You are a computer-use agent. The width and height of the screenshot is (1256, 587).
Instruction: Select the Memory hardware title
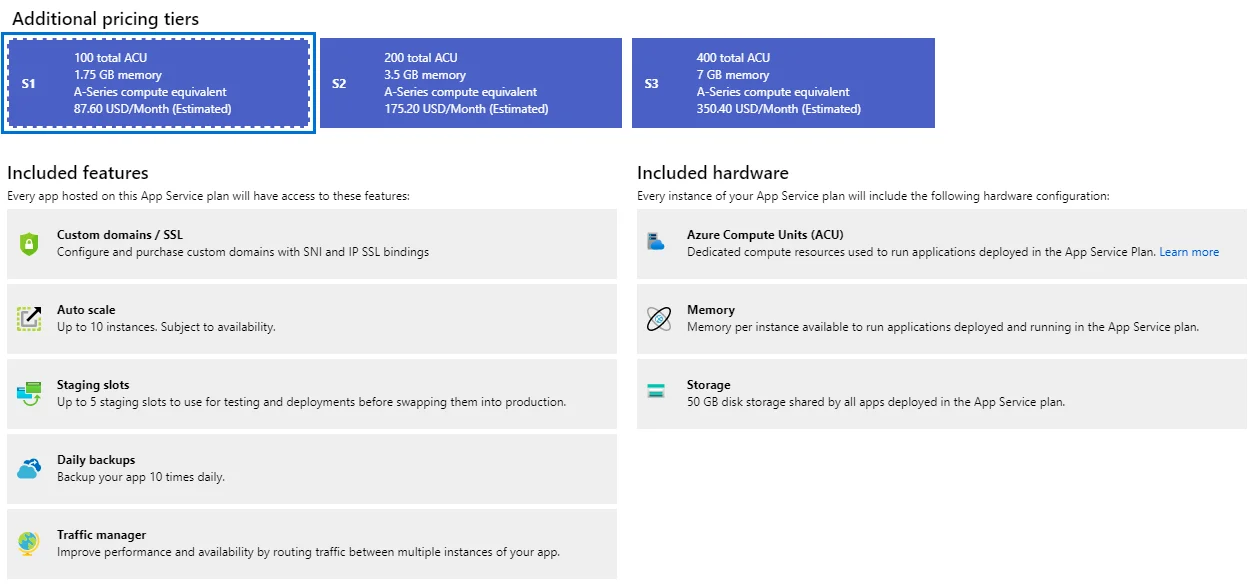710,310
